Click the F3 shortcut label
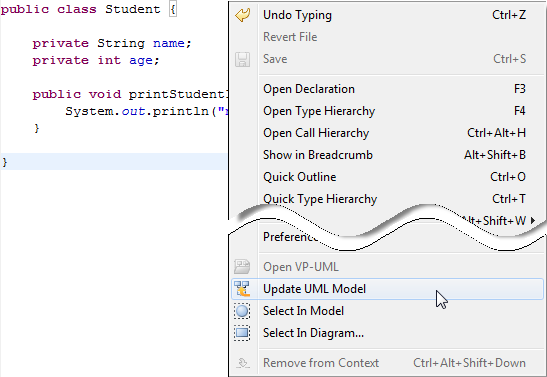This screenshot has width=547, height=377. click(x=520, y=89)
